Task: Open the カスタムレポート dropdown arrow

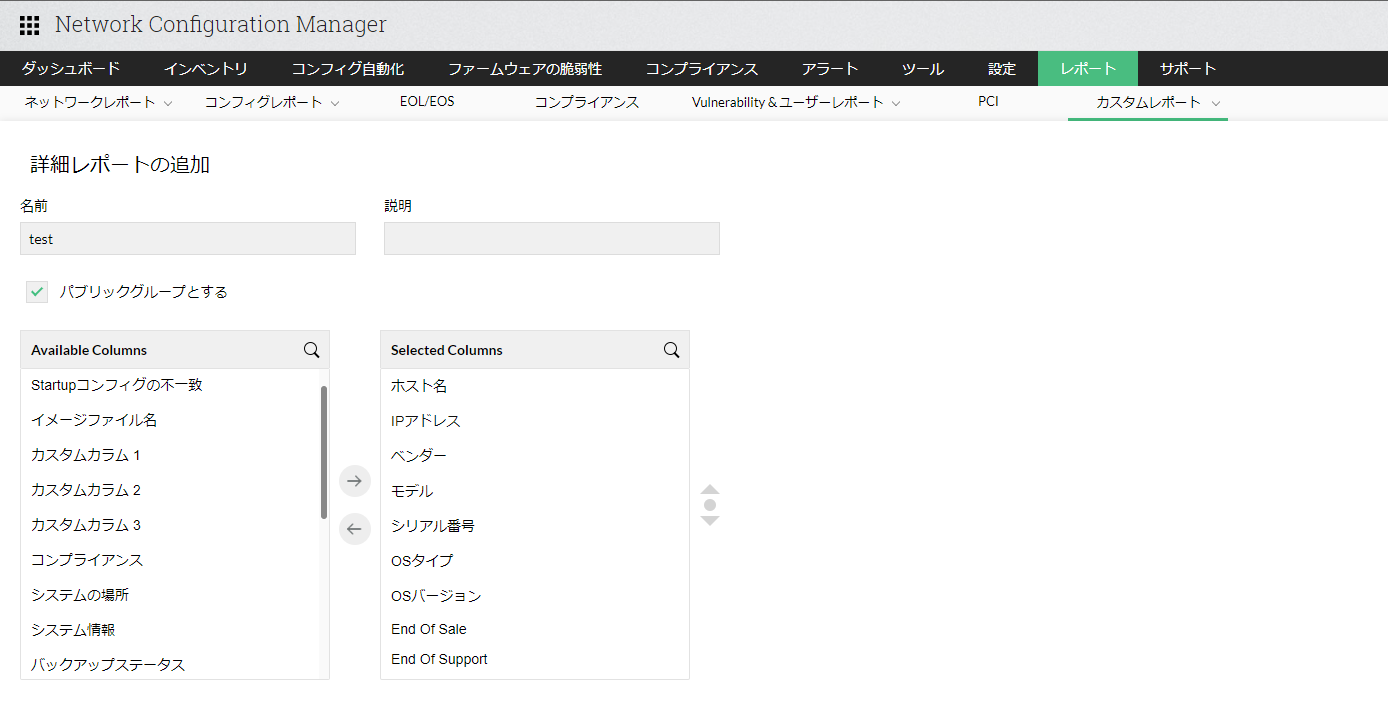Action: tap(1216, 103)
